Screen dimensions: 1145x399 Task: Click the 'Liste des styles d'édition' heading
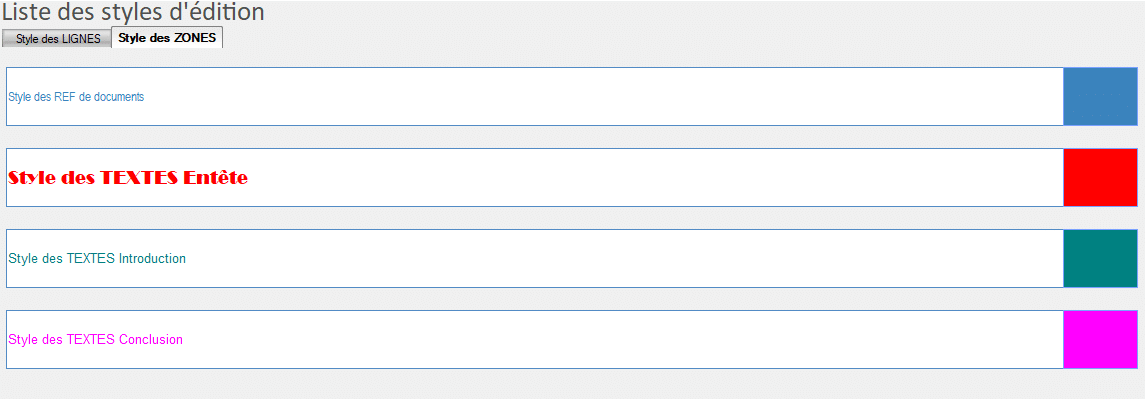click(133, 12)
